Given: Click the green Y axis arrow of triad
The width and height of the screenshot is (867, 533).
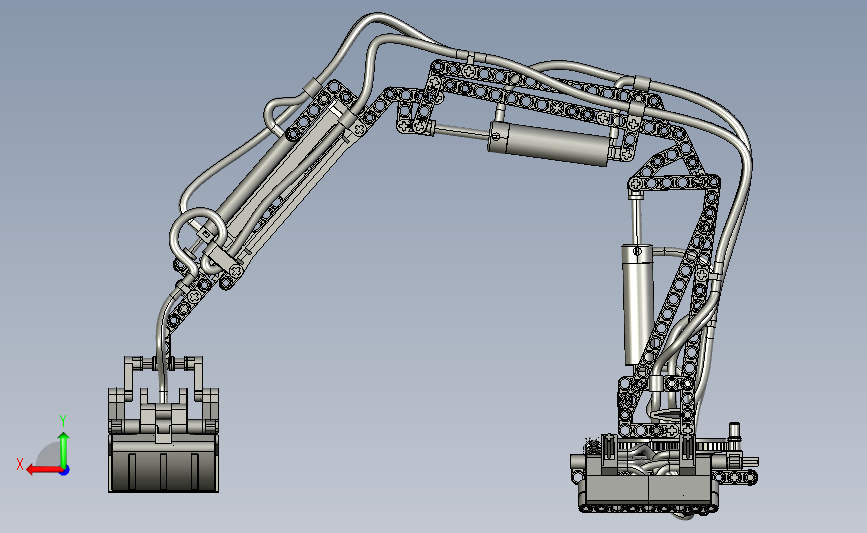Looking at the screenshot, I should tap(64, 450).
